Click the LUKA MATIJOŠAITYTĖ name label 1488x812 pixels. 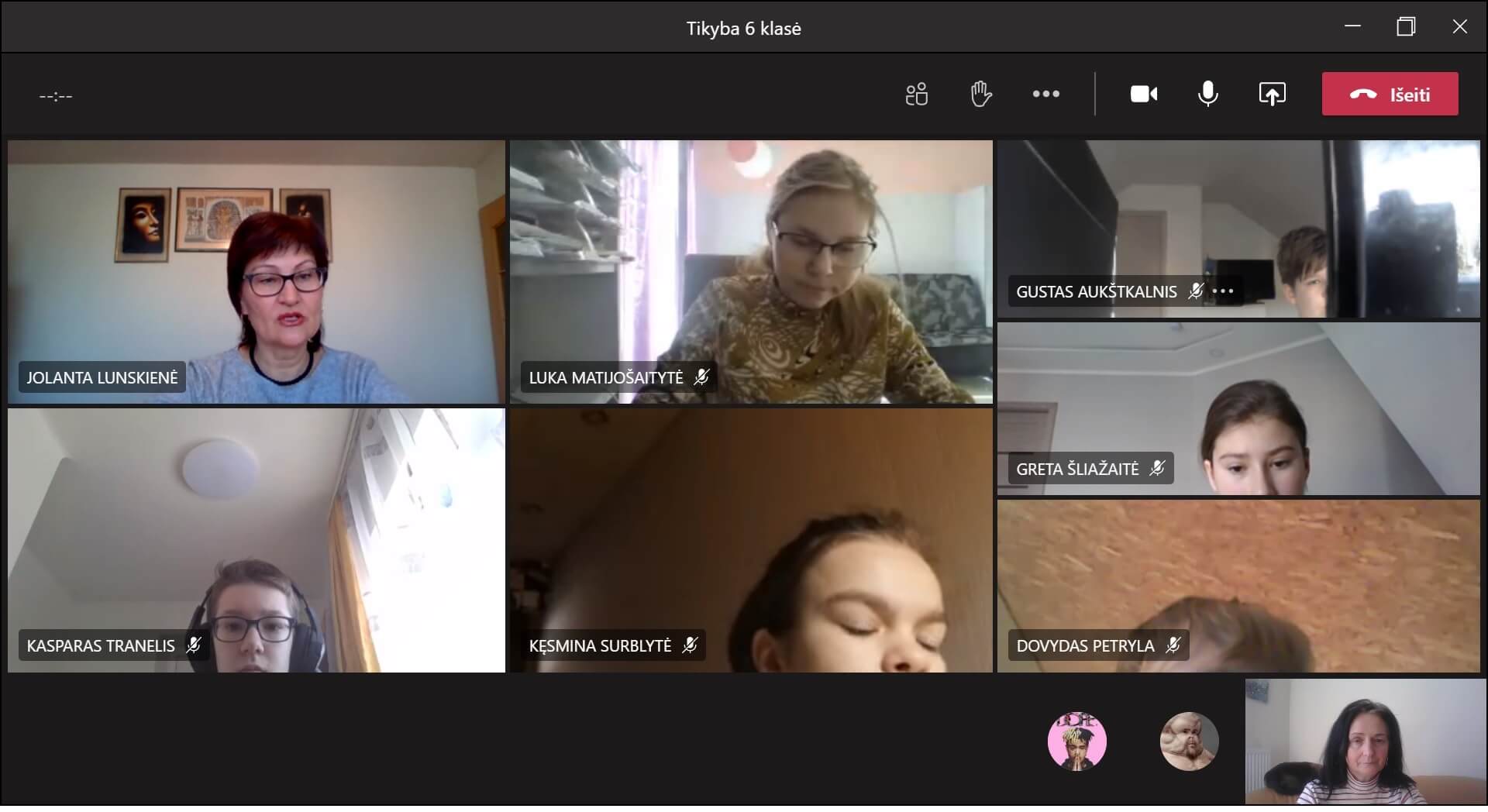point(606,379)
